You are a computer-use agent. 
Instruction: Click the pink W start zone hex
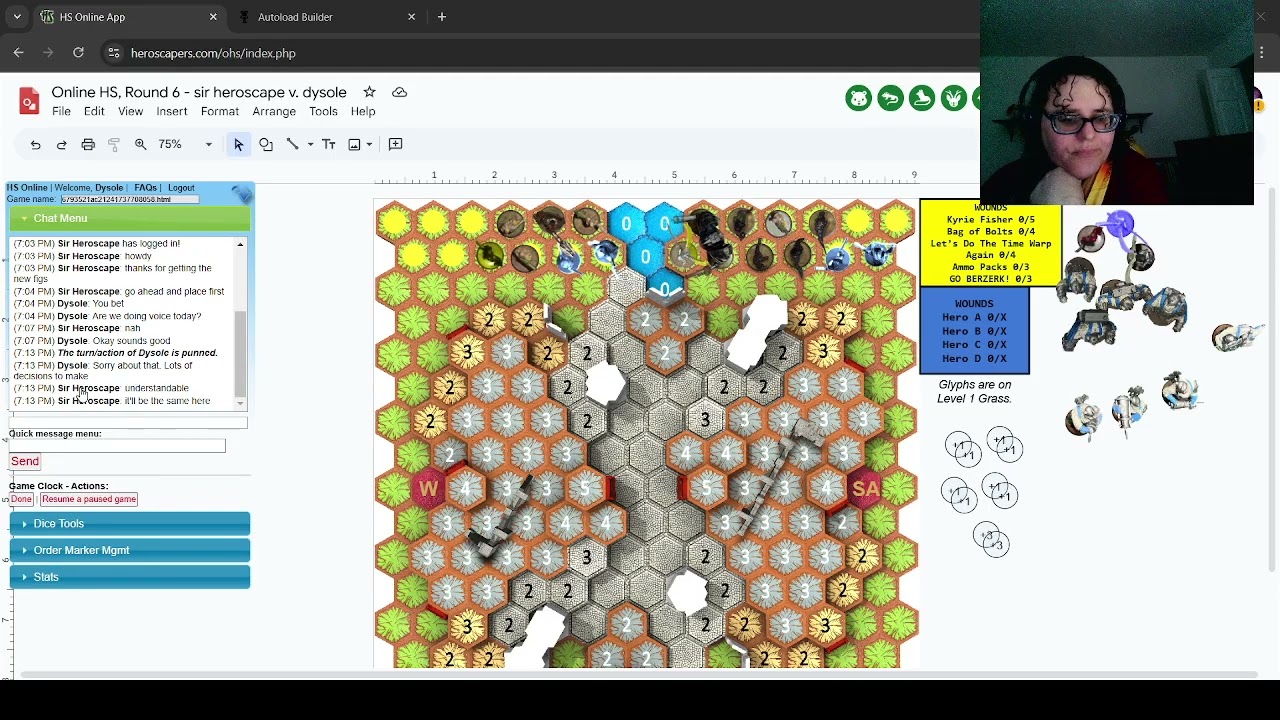[x=428, y=490]
